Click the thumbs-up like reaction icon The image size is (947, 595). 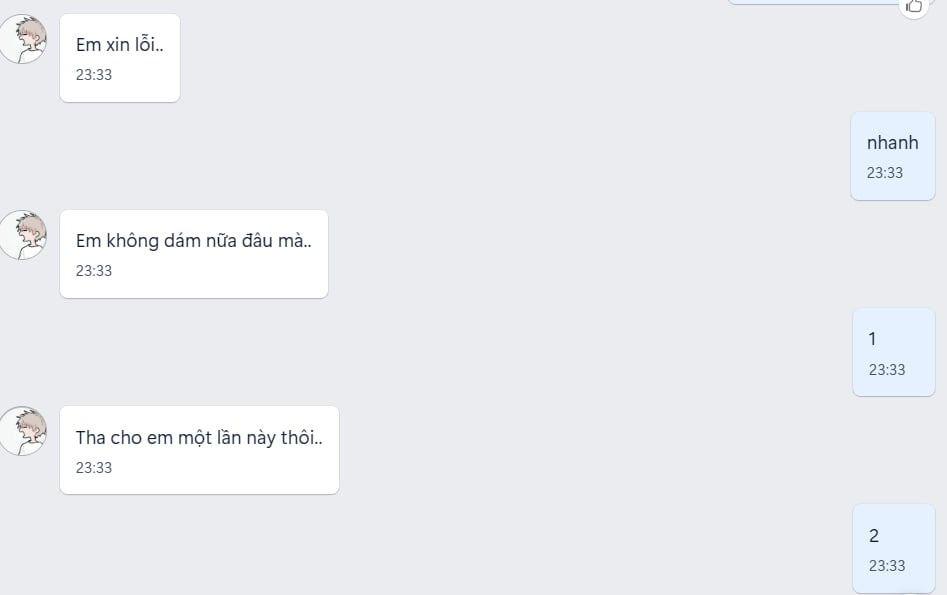[x=913, y=6]
